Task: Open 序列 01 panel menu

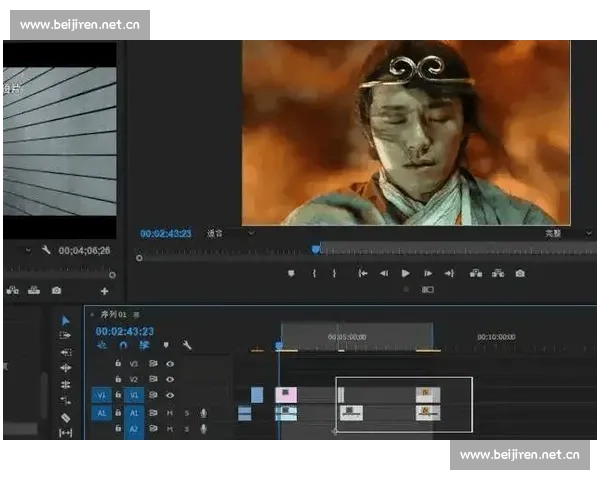Action: 137,315
